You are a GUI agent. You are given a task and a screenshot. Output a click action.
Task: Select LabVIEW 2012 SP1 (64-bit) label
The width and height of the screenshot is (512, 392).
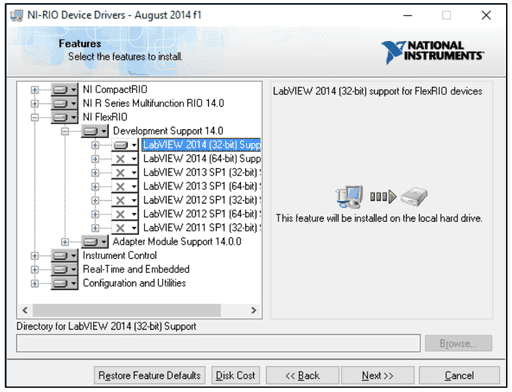click(202, 214)
